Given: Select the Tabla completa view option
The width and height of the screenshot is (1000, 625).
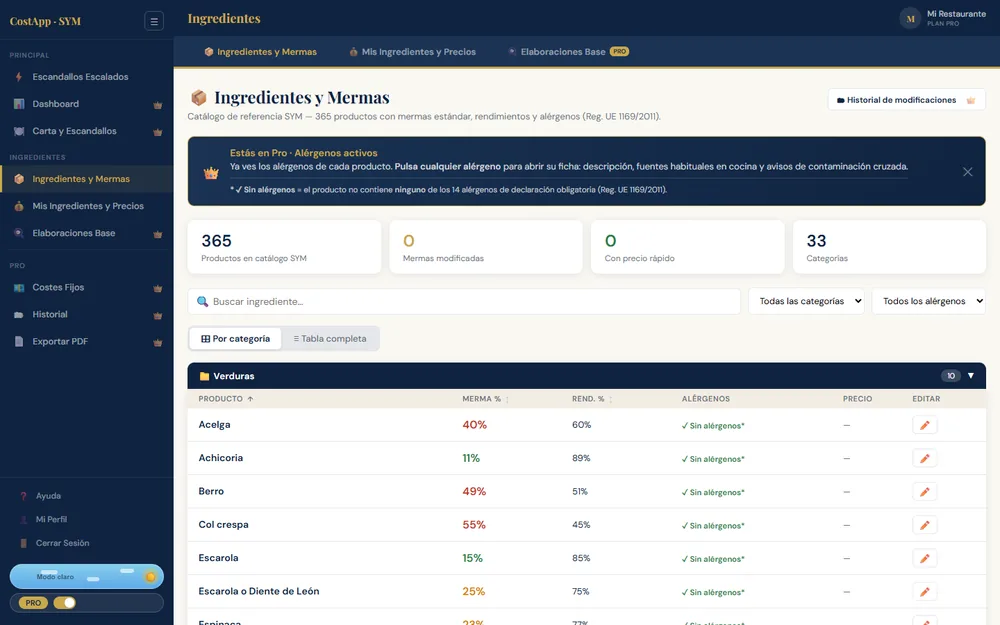Looking at the screenshot, I should [330, 339].
